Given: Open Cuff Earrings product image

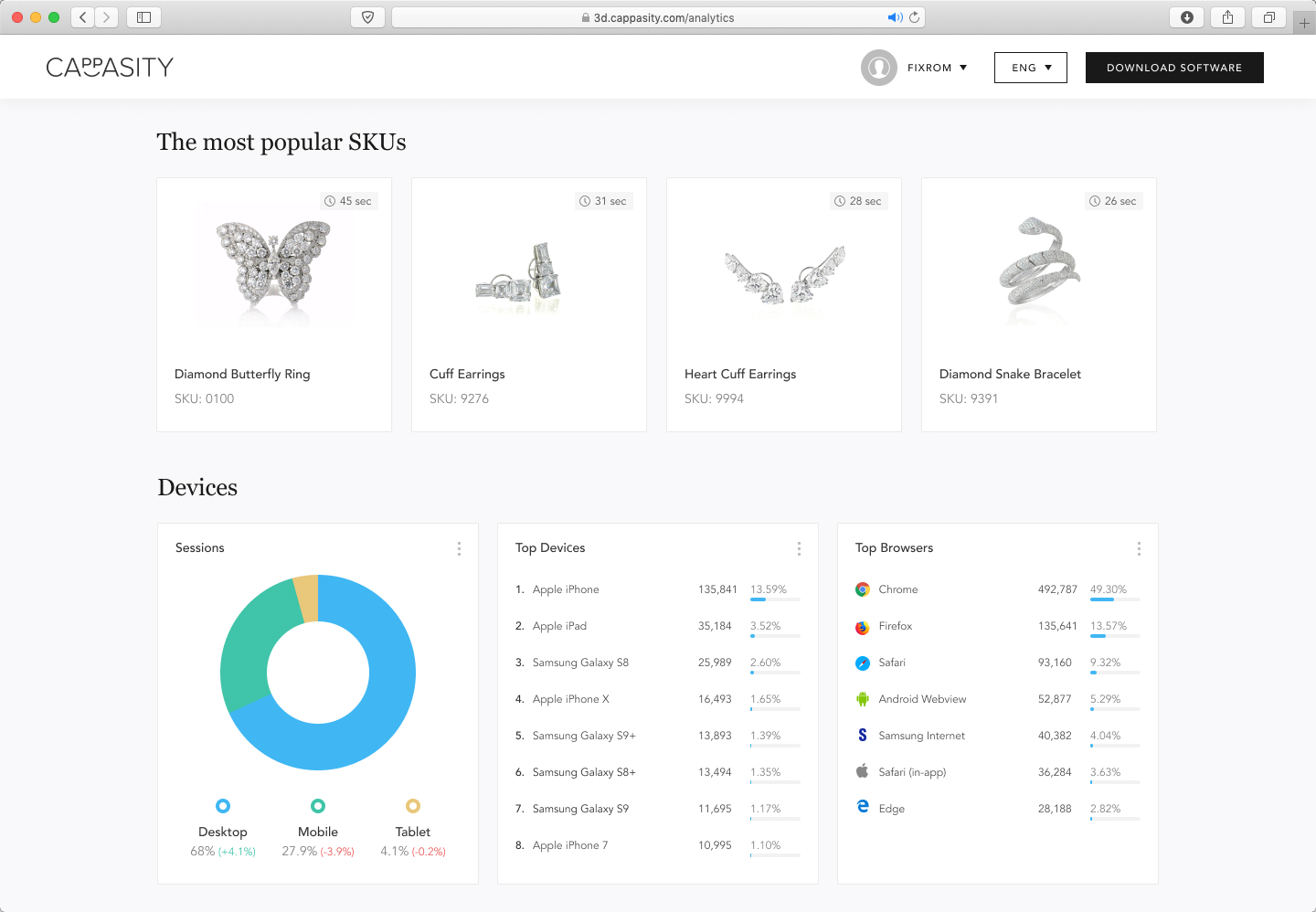Looking at the screenshot, I should pyautogui.click(x=519, y=277).
